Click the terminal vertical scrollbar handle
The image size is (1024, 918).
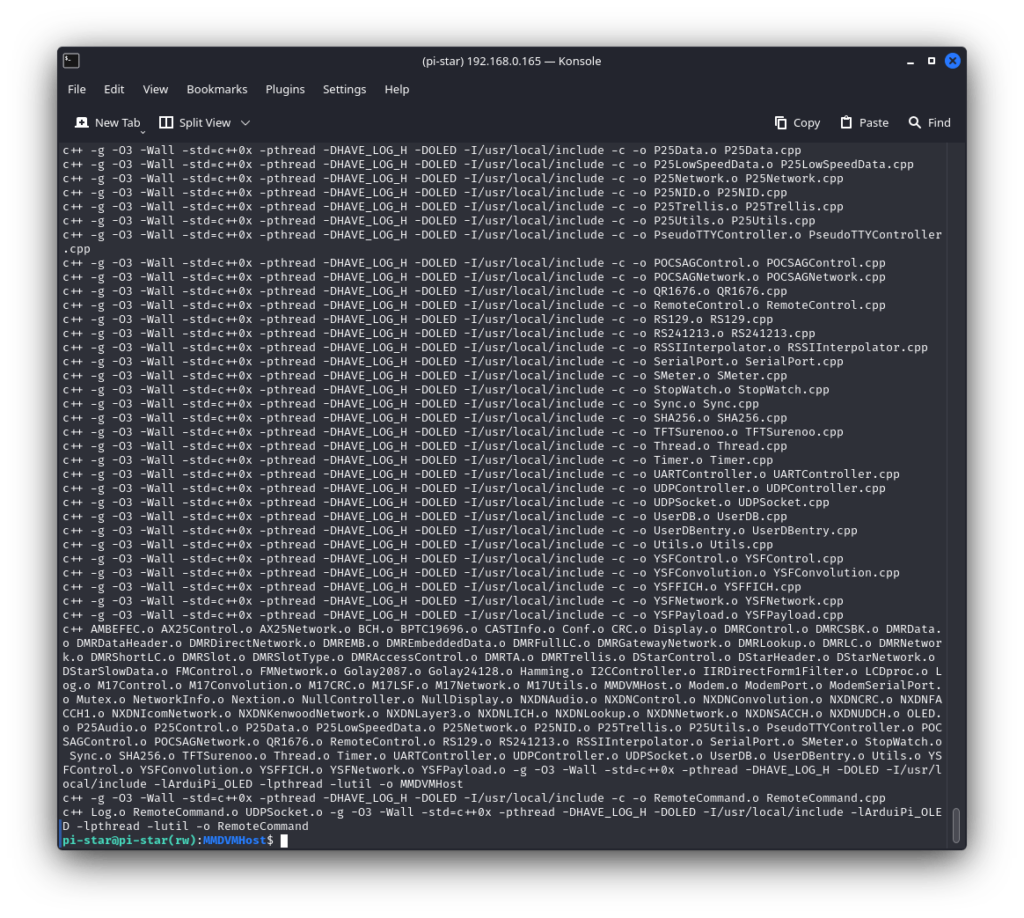click(956, 825)
